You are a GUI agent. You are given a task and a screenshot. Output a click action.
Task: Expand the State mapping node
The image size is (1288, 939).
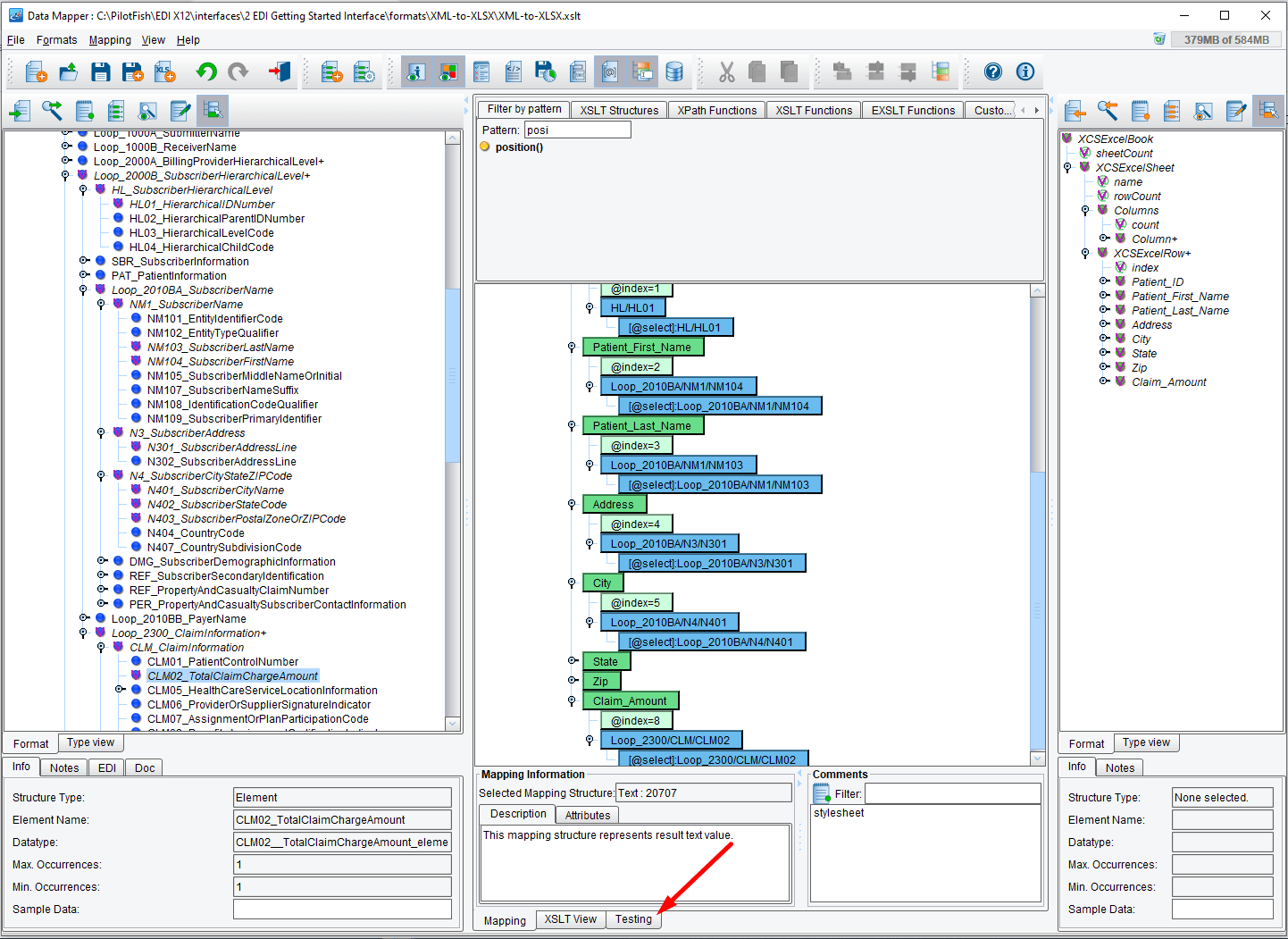(573, 661)
